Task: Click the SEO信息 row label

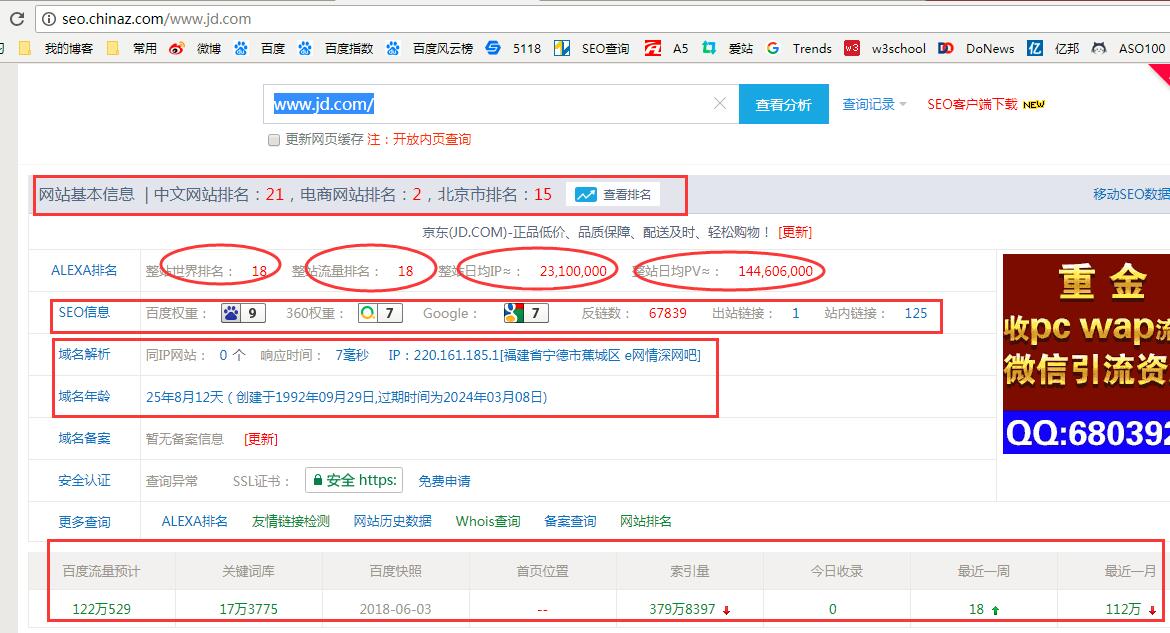Action: (x=84, y=312)
